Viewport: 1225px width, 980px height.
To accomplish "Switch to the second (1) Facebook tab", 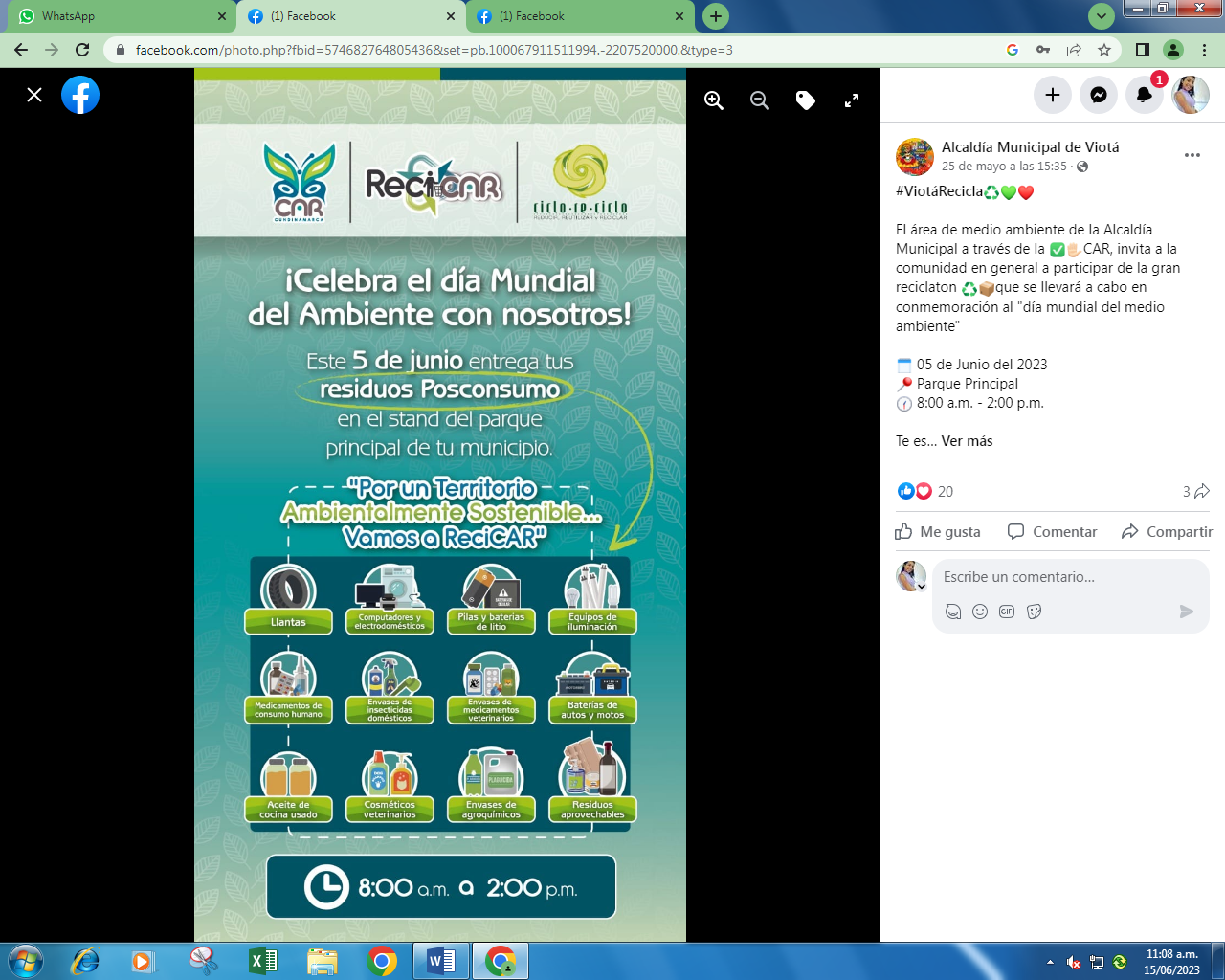I will [350, 16].
